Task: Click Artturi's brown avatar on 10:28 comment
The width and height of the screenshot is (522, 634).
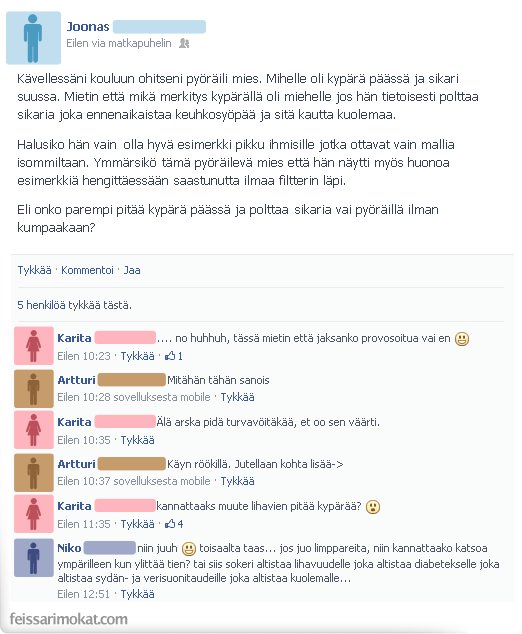Action: tap(34, 389)
